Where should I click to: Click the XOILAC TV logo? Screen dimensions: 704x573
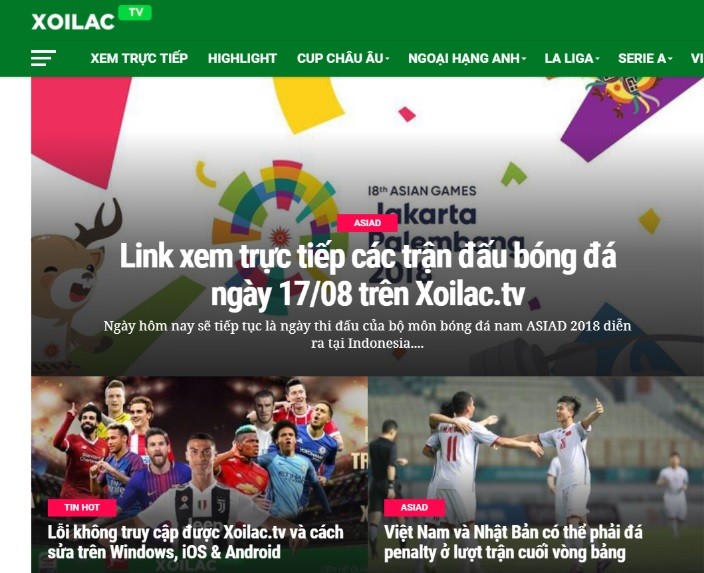(x=91, y=18)
